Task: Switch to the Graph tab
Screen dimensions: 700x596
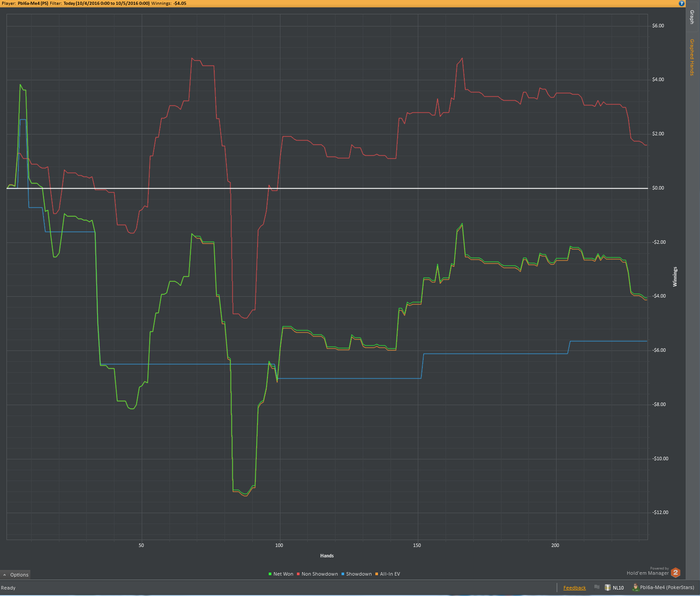Action: pyautogui.click(x=692, y=17)
